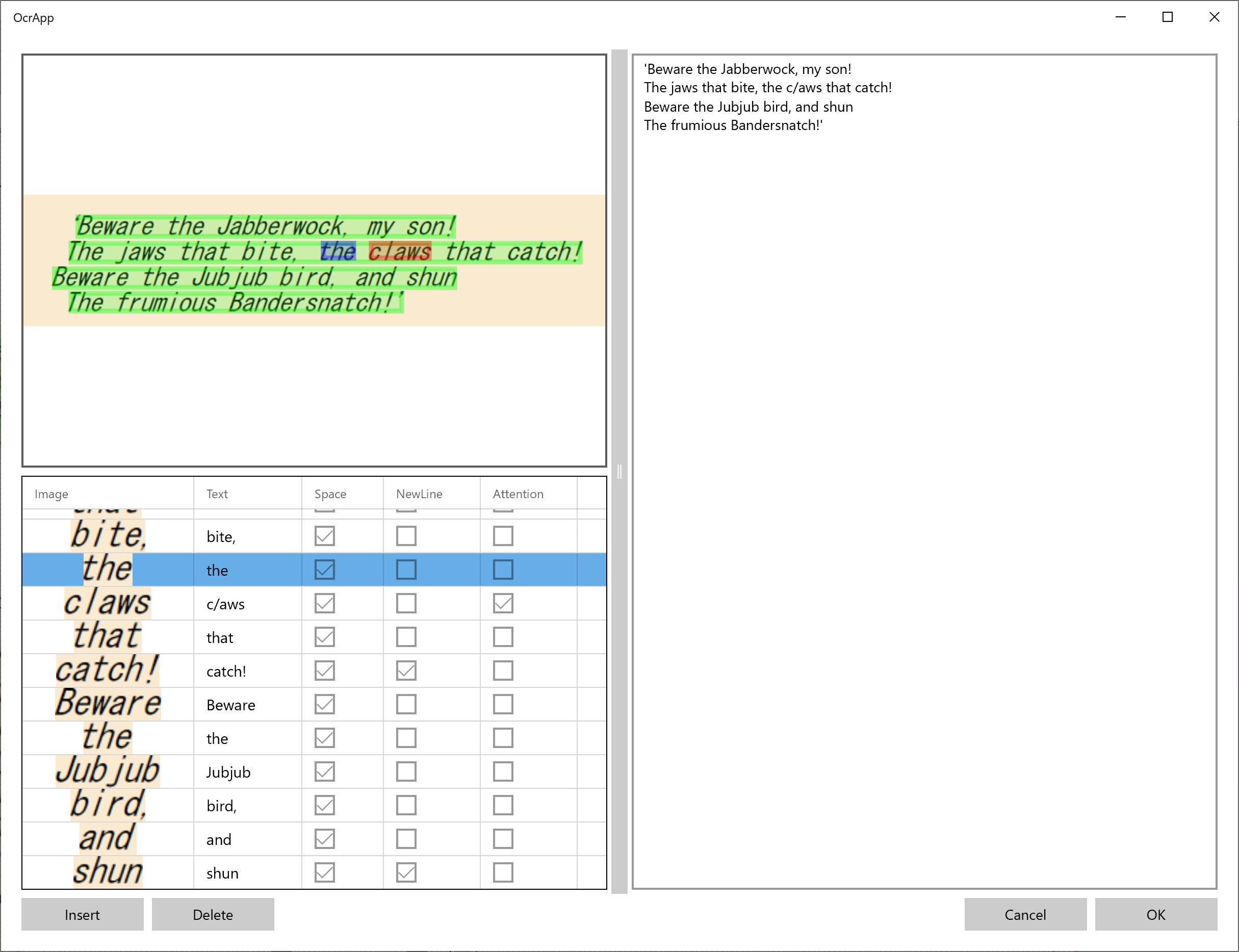This screenshot has height=952, width=1239.
Task: Uncheck NewLine checkbox for 'catch!' row
Action: point(406,671)
